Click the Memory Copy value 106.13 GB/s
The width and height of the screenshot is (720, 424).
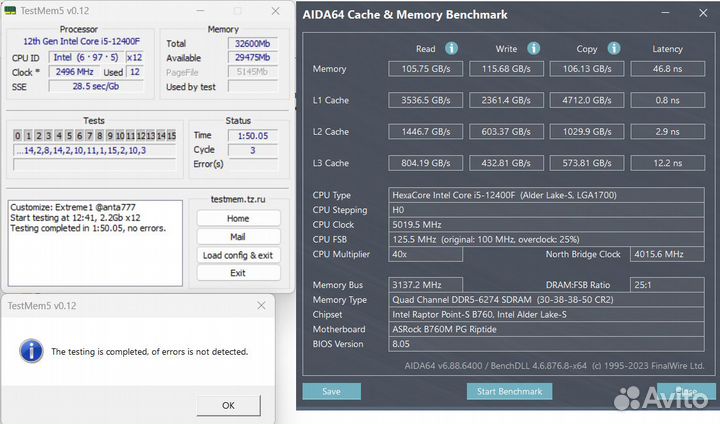click(587, 69)
